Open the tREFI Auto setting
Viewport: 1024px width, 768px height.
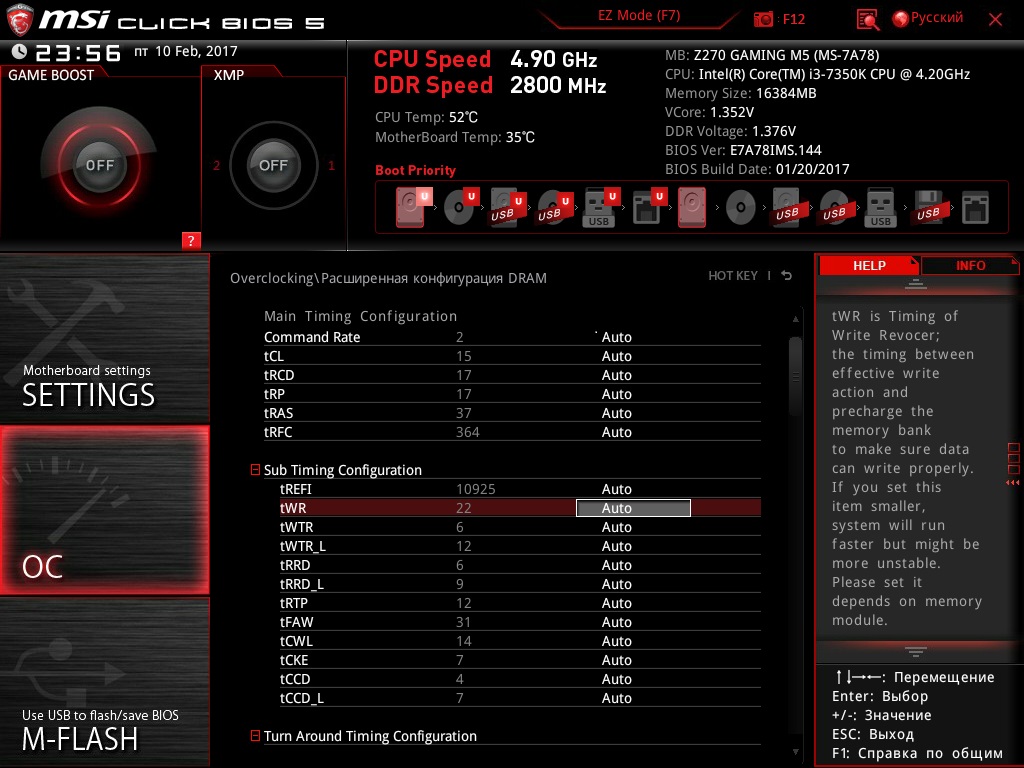(x=616, y=489)
